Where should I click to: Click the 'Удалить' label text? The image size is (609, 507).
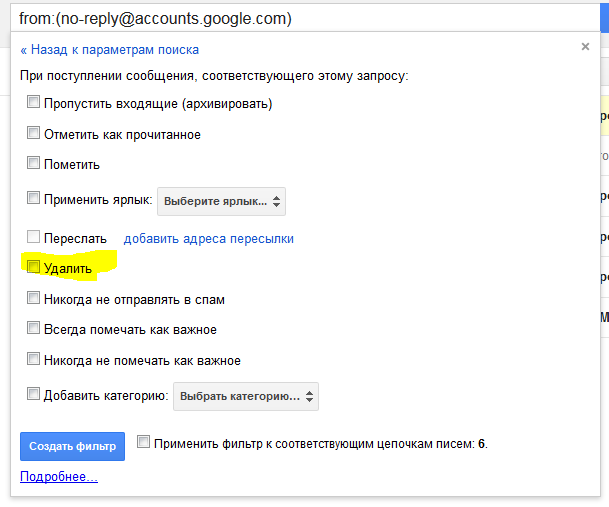click(x=68, y=269)
